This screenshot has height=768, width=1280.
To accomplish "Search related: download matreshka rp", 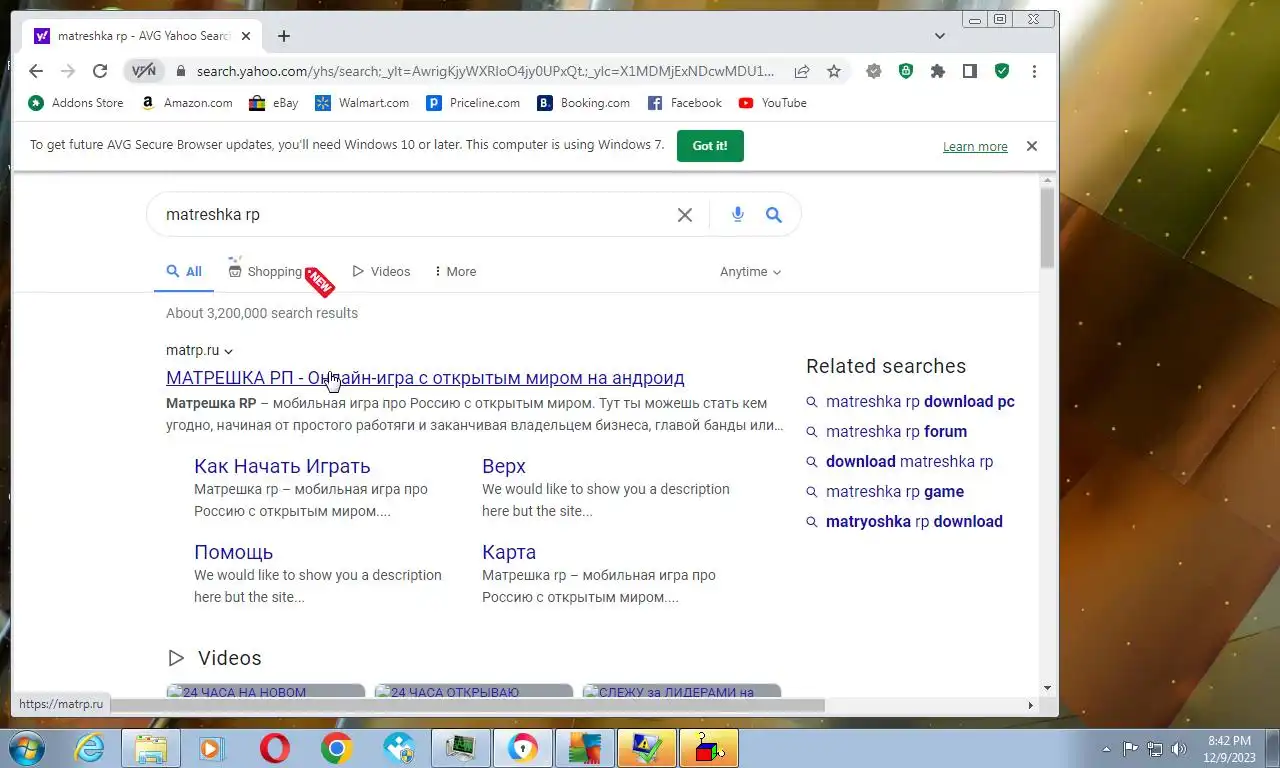I will (909, 461).
